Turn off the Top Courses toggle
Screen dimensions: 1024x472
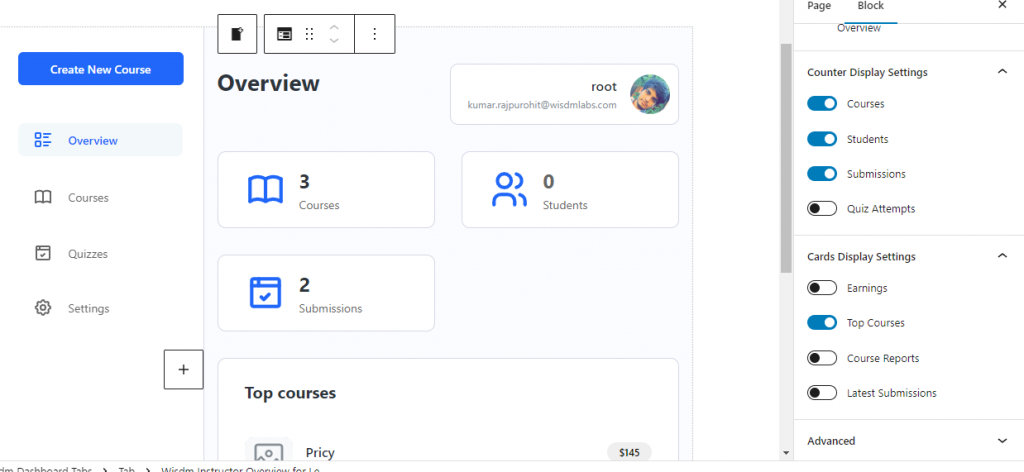click(x=822, y=323)
